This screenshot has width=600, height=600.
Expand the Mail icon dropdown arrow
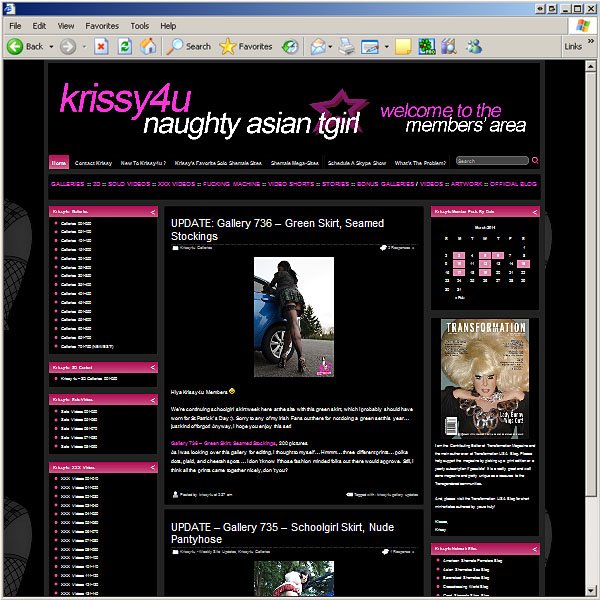click(329, 46)
